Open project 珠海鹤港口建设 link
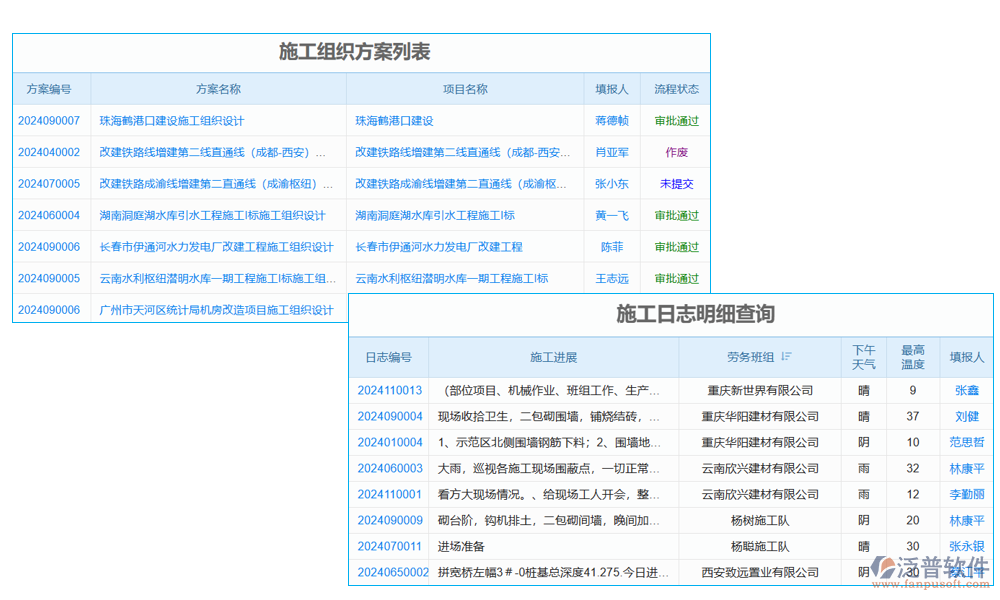Image resolution: width=1000 pixels, height=600 pixels. (393, 120)
